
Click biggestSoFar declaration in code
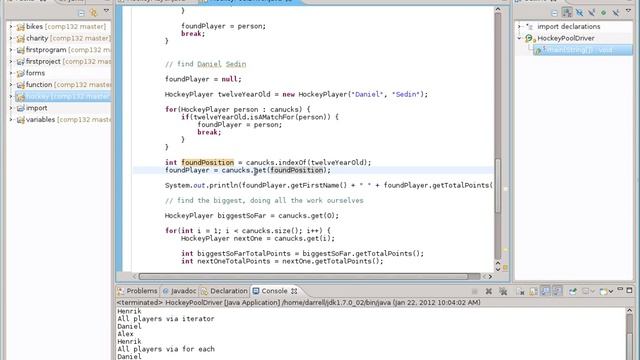pyautogui.click(x=241, y=216)
